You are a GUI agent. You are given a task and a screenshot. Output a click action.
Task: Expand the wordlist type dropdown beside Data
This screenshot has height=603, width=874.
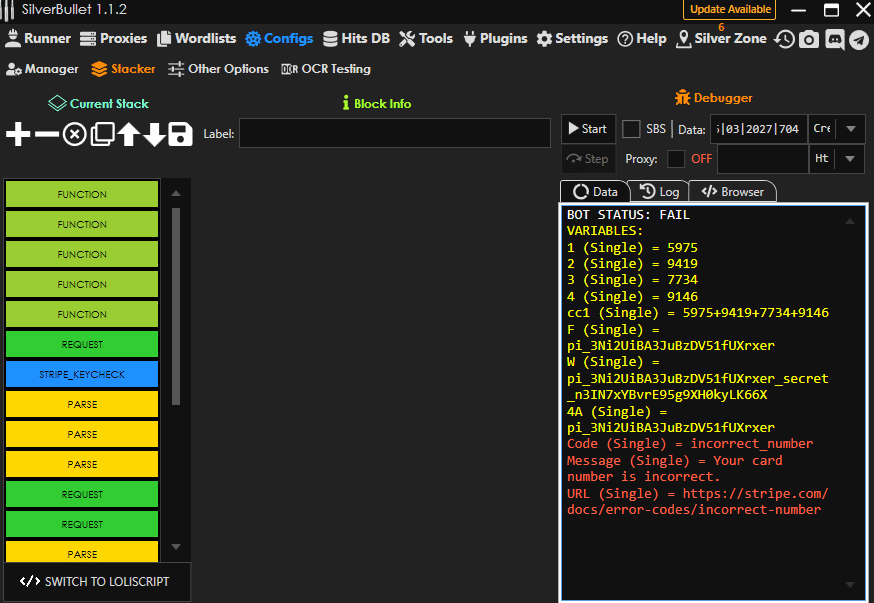[850, 129]
